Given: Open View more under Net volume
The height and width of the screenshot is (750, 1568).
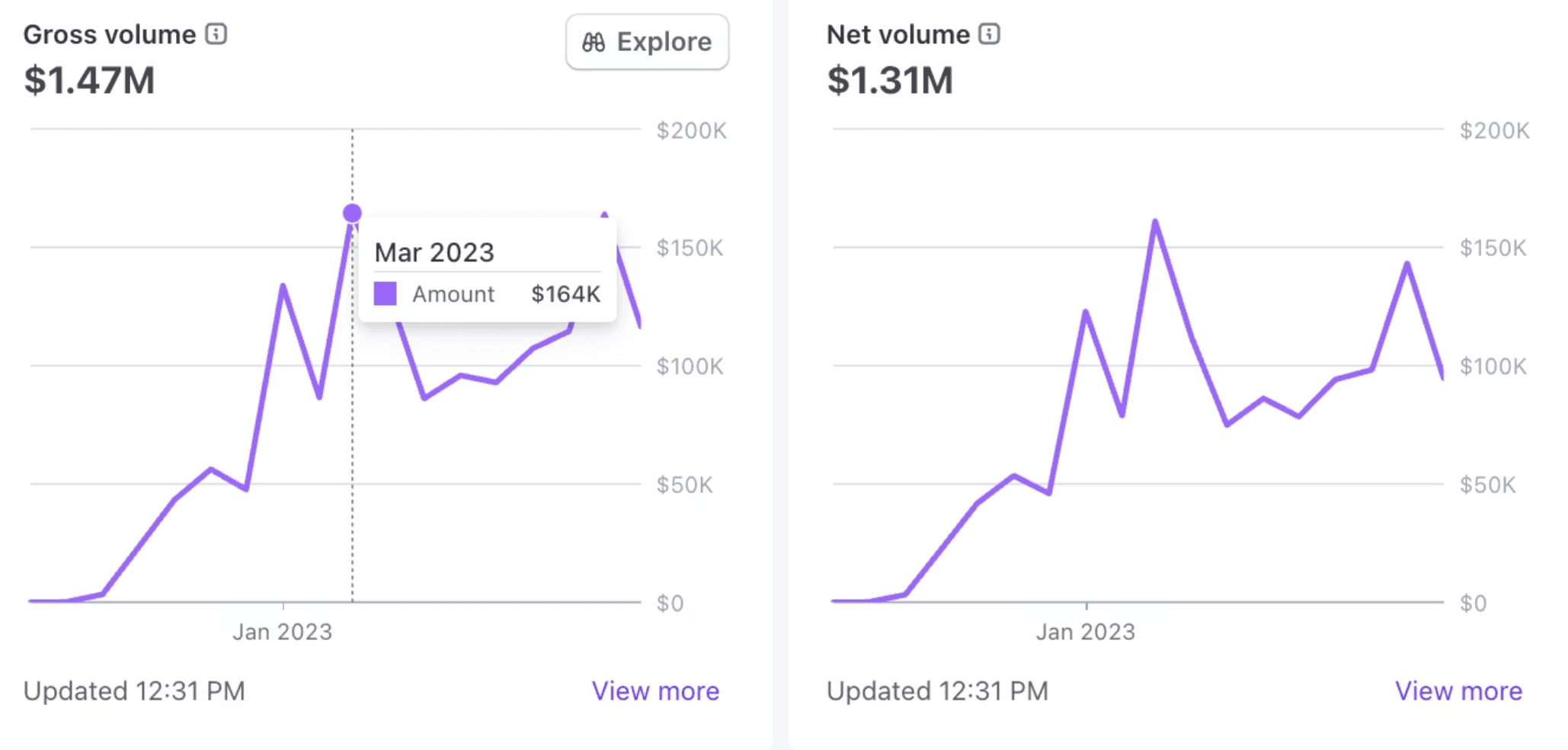Looking at the screenshot, I should coord(1458,691).
